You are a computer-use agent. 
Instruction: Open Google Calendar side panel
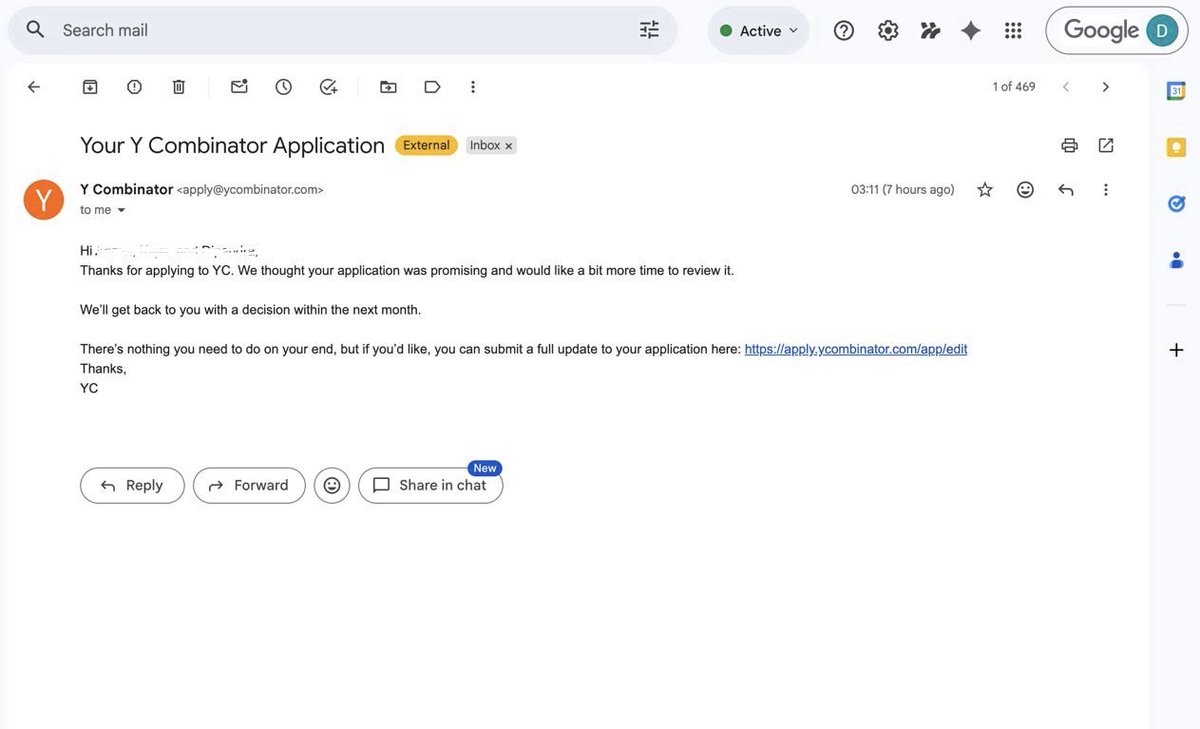click(1176, 91)
